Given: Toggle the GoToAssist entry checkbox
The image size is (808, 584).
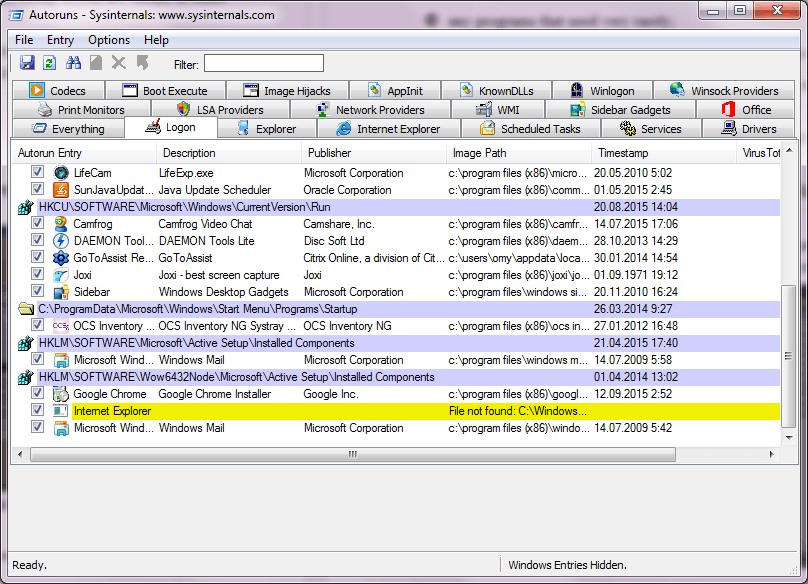Looking at the screenshot, I should click(x=37, y=257).
